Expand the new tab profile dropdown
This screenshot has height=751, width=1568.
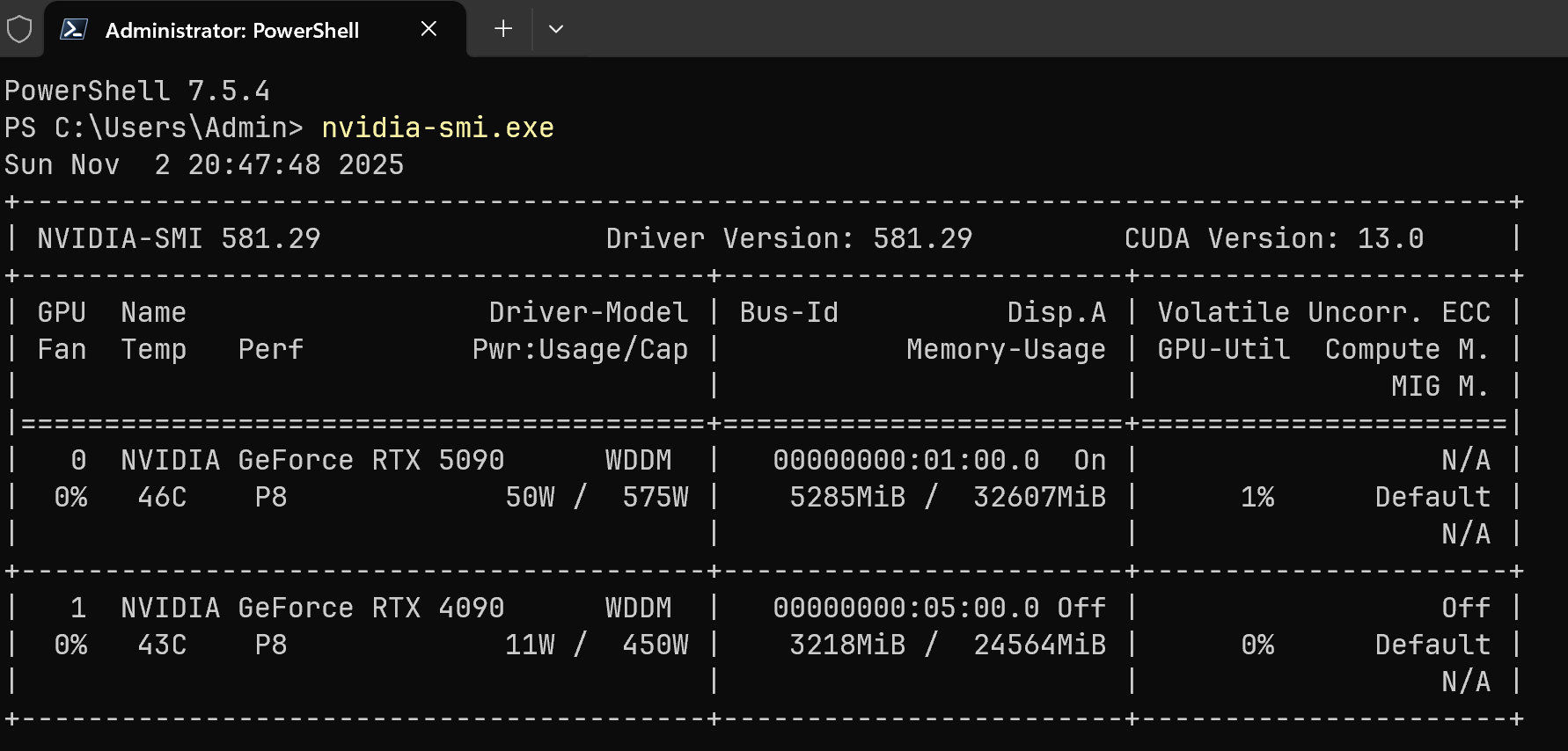click(x=556, y=29)
